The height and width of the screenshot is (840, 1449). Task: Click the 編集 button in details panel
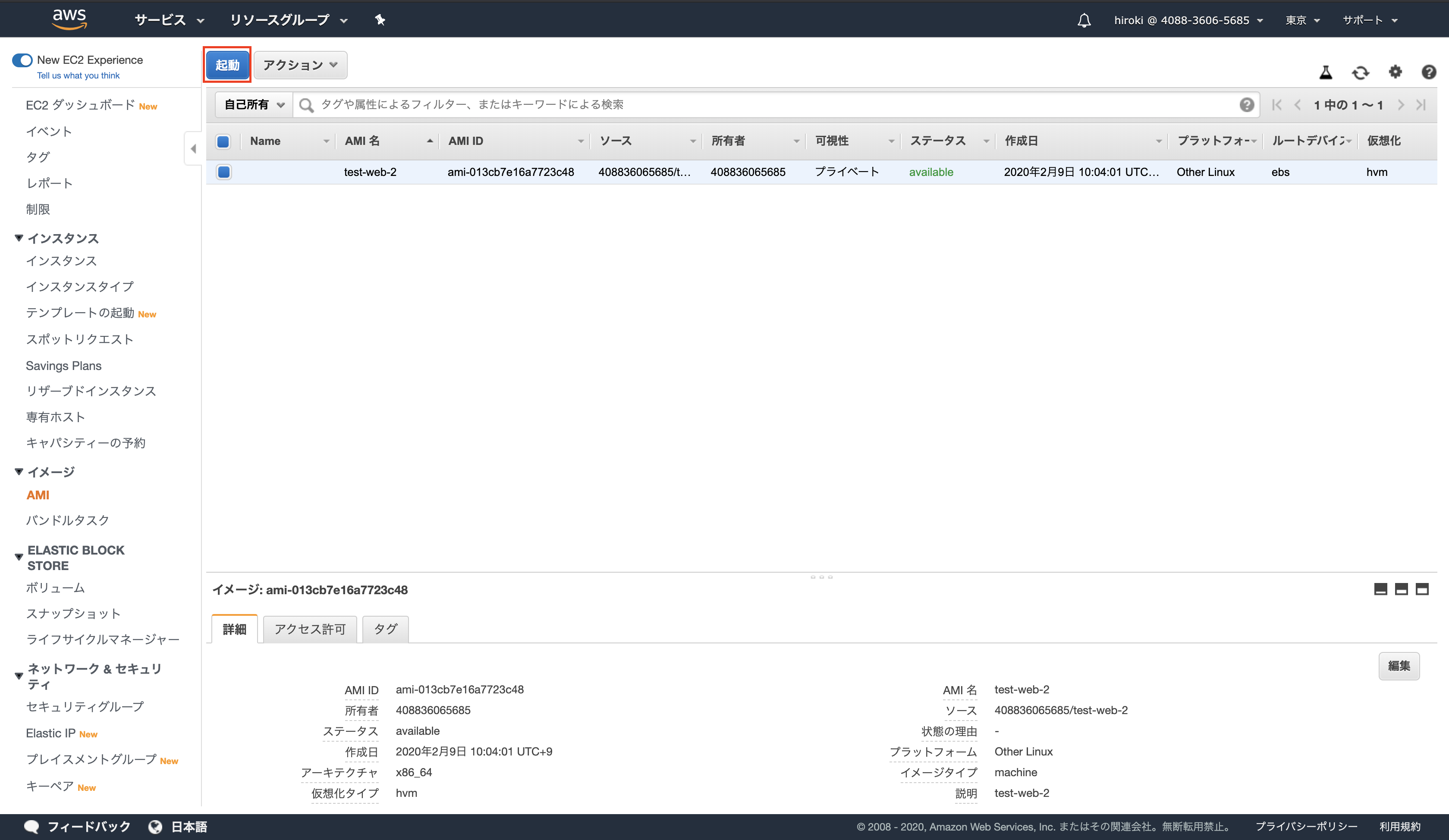point(1399,666)
